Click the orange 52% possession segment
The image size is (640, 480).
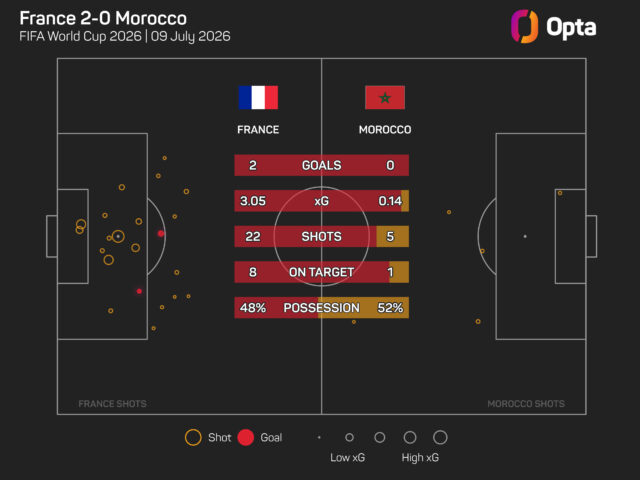click(364, 307)
